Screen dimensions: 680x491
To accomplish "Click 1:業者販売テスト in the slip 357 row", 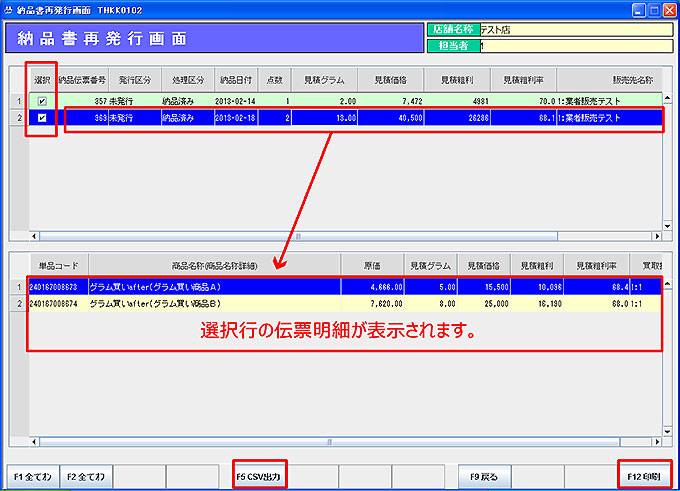I will point(609,101).
